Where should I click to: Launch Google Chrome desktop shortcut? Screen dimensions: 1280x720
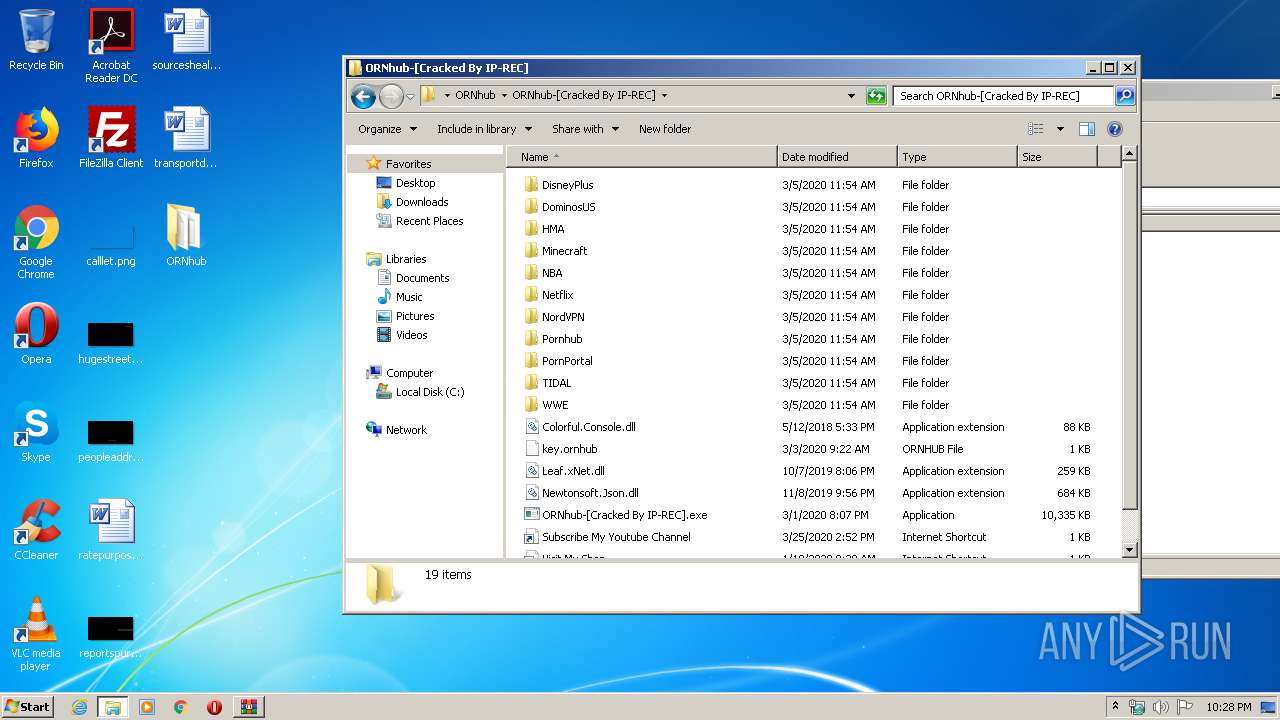36,242
